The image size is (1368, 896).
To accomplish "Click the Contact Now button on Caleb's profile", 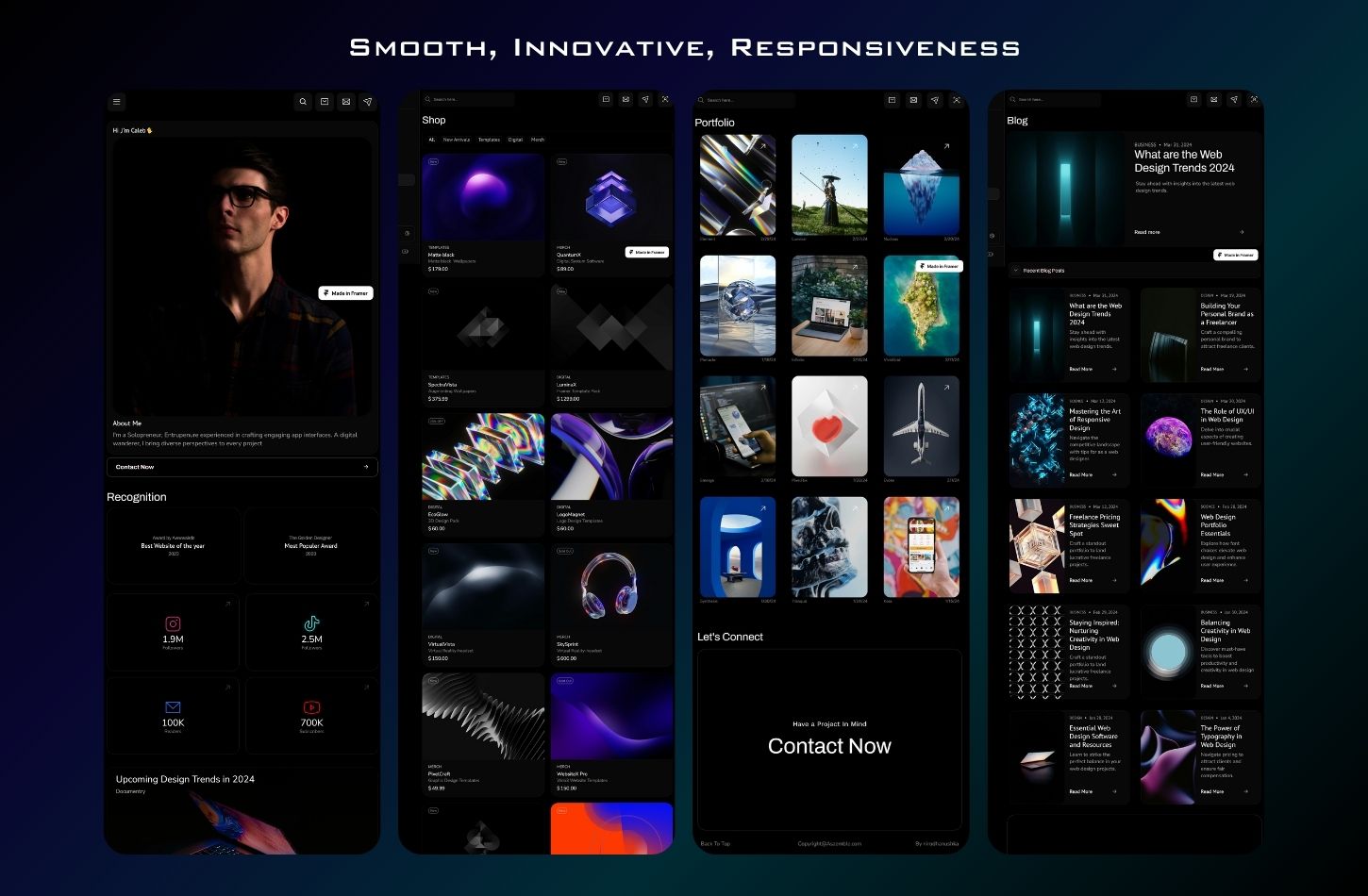I will [242, 467].
